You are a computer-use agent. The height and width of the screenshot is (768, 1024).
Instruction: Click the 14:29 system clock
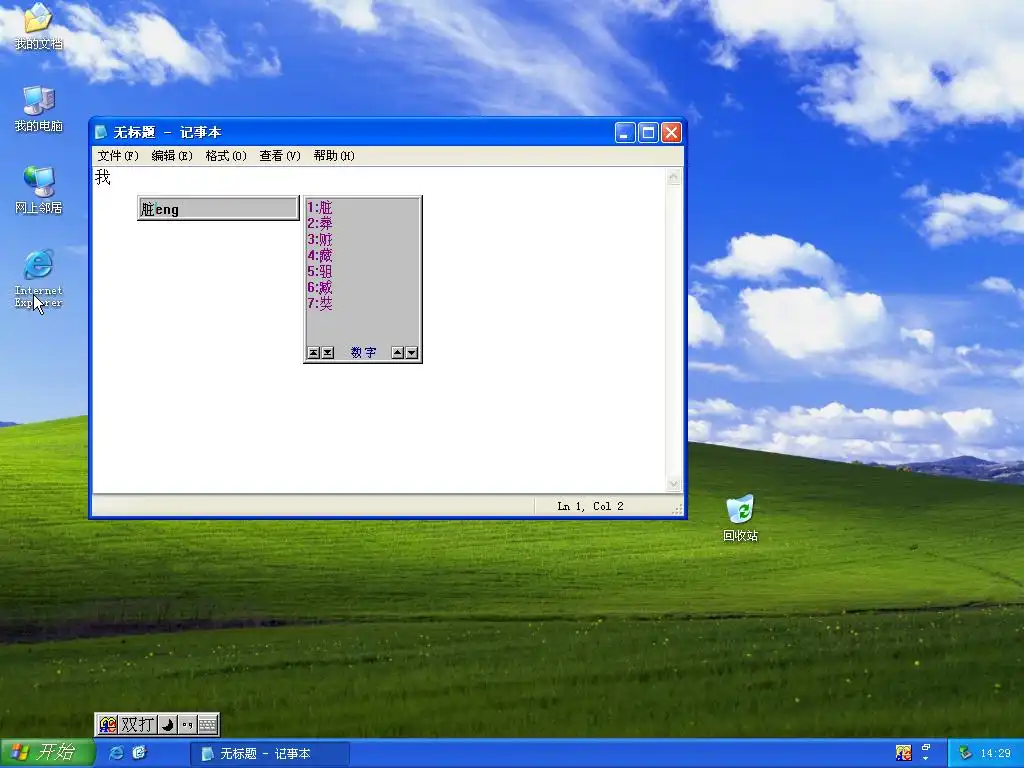pos(995,754)
